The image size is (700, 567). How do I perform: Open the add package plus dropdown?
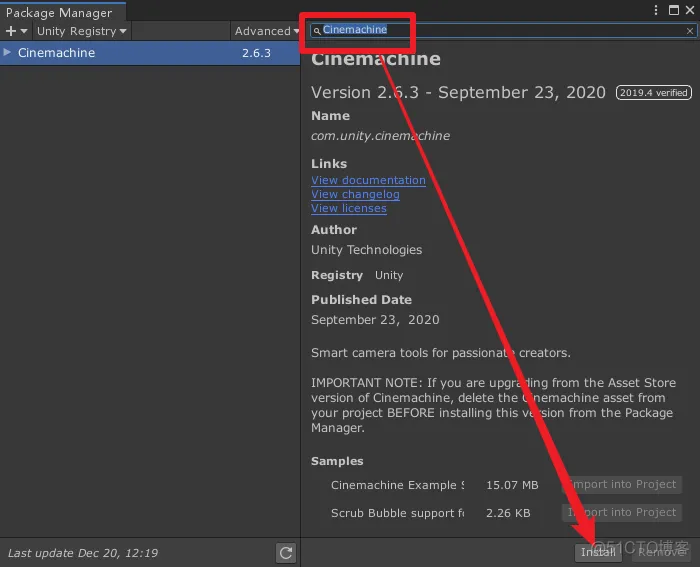[x=16, y=31]
